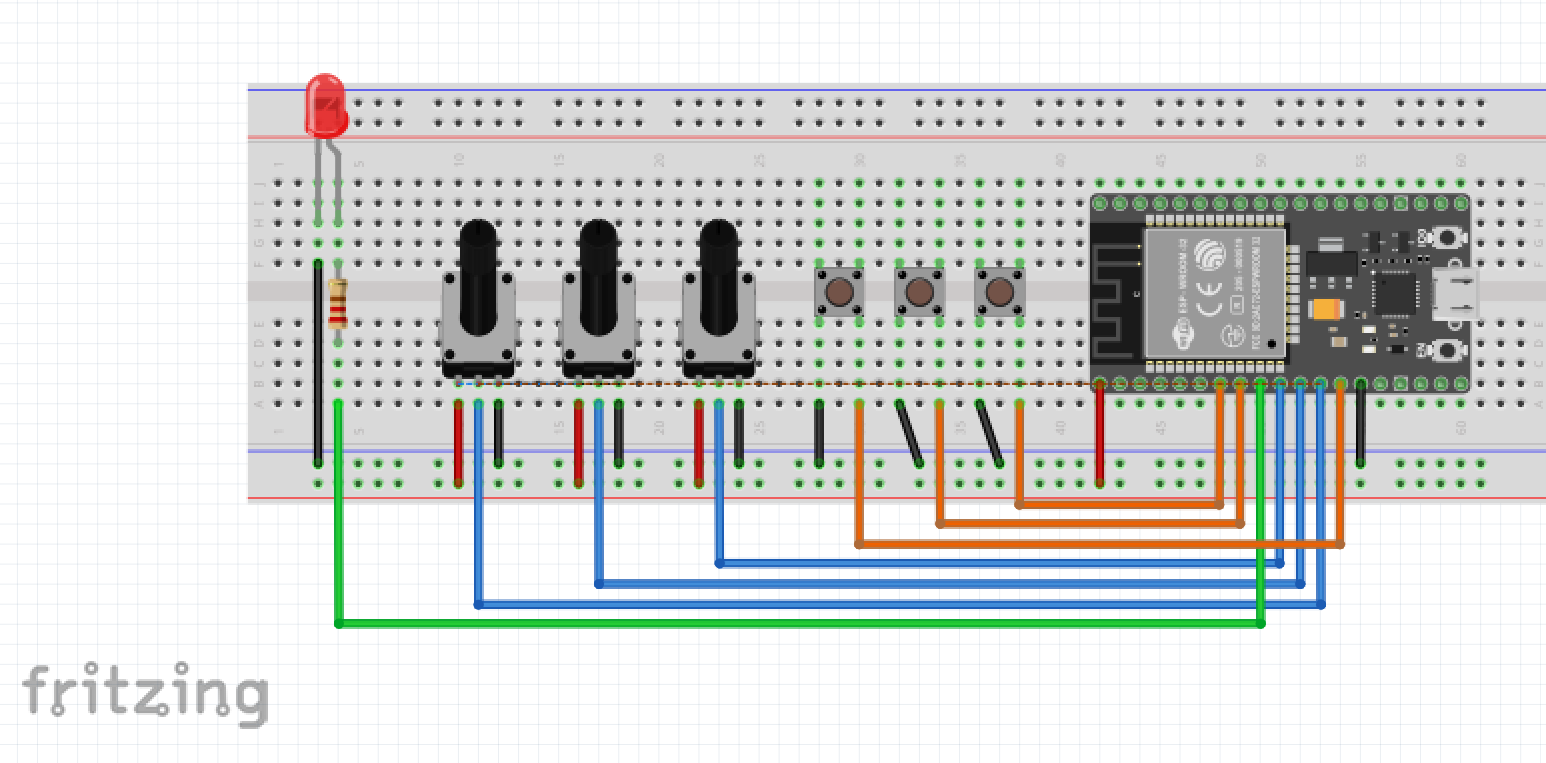Viewport: 1546px width, 763px height.
Task: Click the leftmost potentiometer knob
Action: tap(478, 278)
